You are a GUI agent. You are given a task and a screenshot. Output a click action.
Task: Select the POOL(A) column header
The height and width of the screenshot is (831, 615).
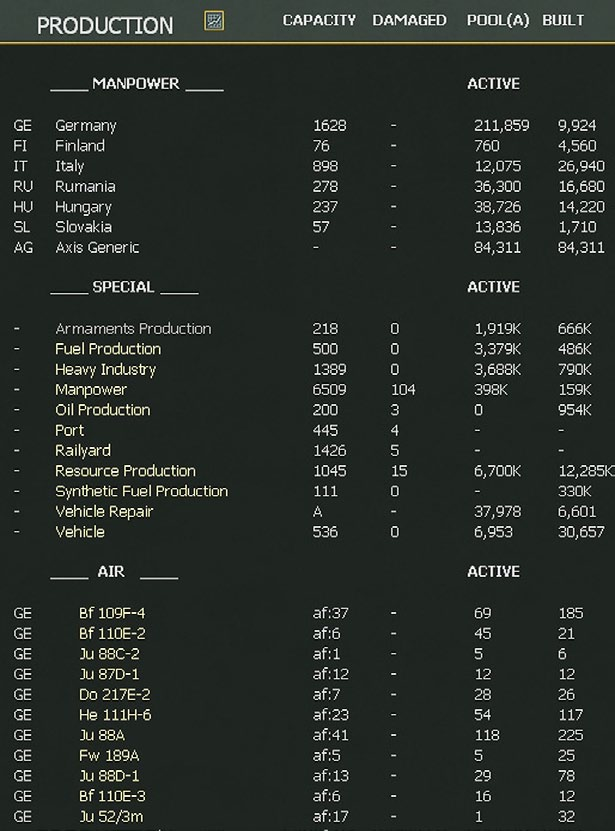pos(498,20)
